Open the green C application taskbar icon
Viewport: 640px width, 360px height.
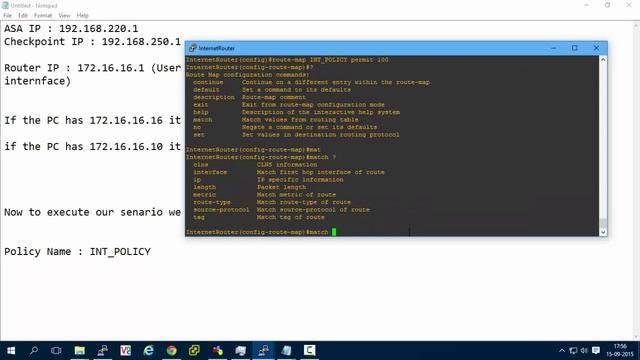309,350
